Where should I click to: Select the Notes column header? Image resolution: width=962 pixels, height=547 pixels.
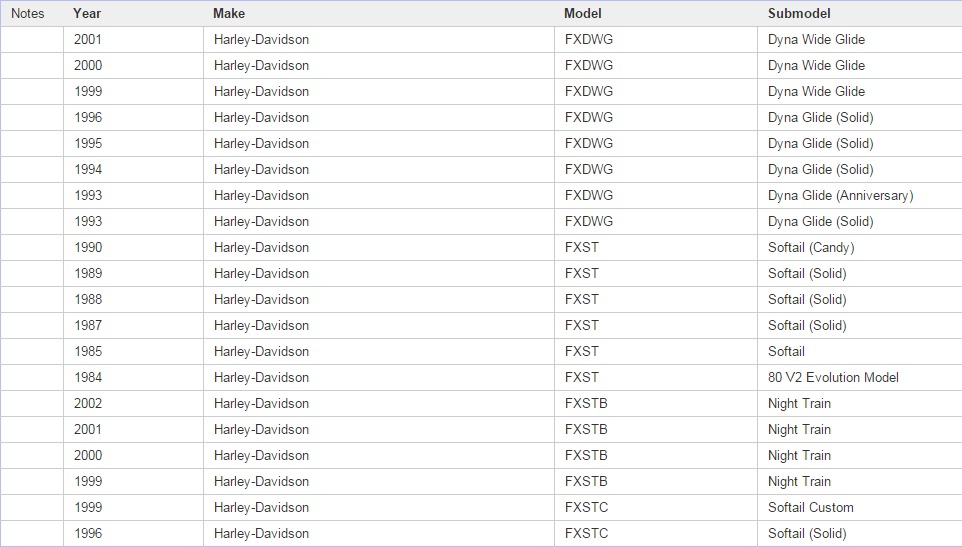pyautogui.click(x=28, y=13)
